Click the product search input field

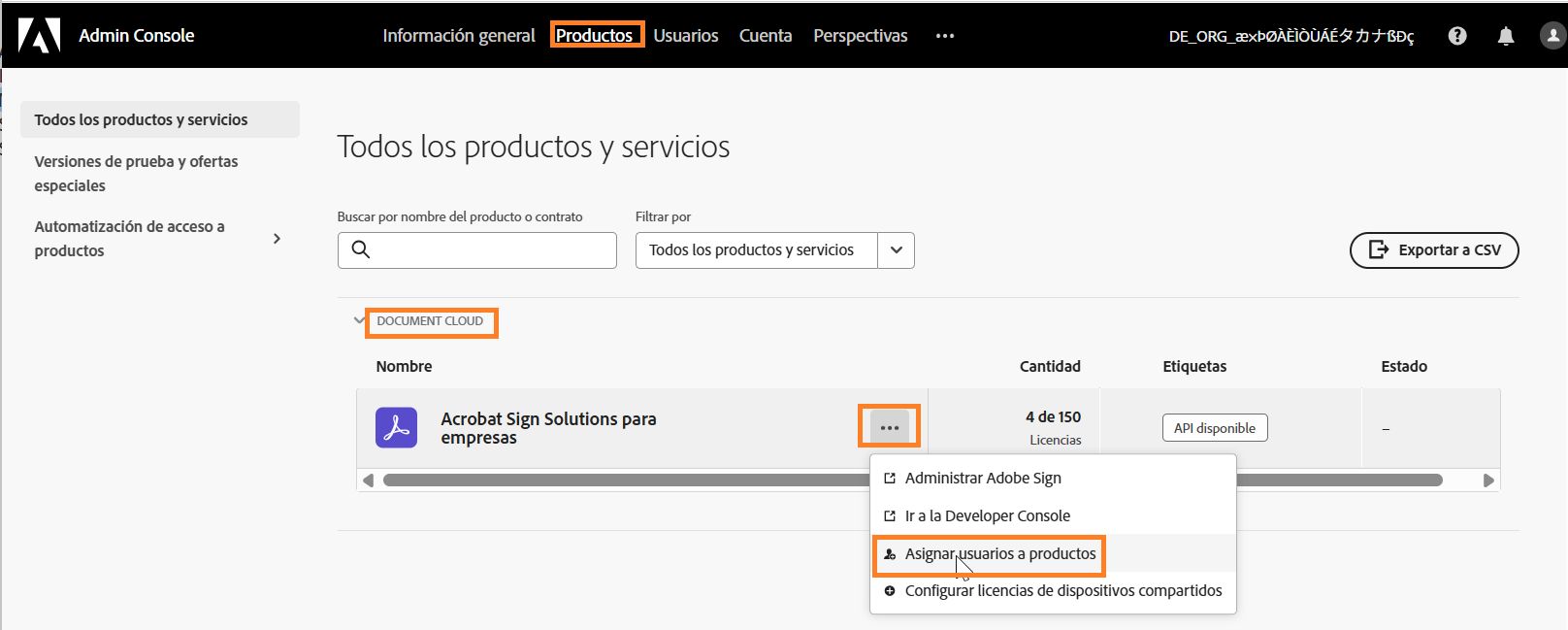pyautogui.click(x=477, y=249)
